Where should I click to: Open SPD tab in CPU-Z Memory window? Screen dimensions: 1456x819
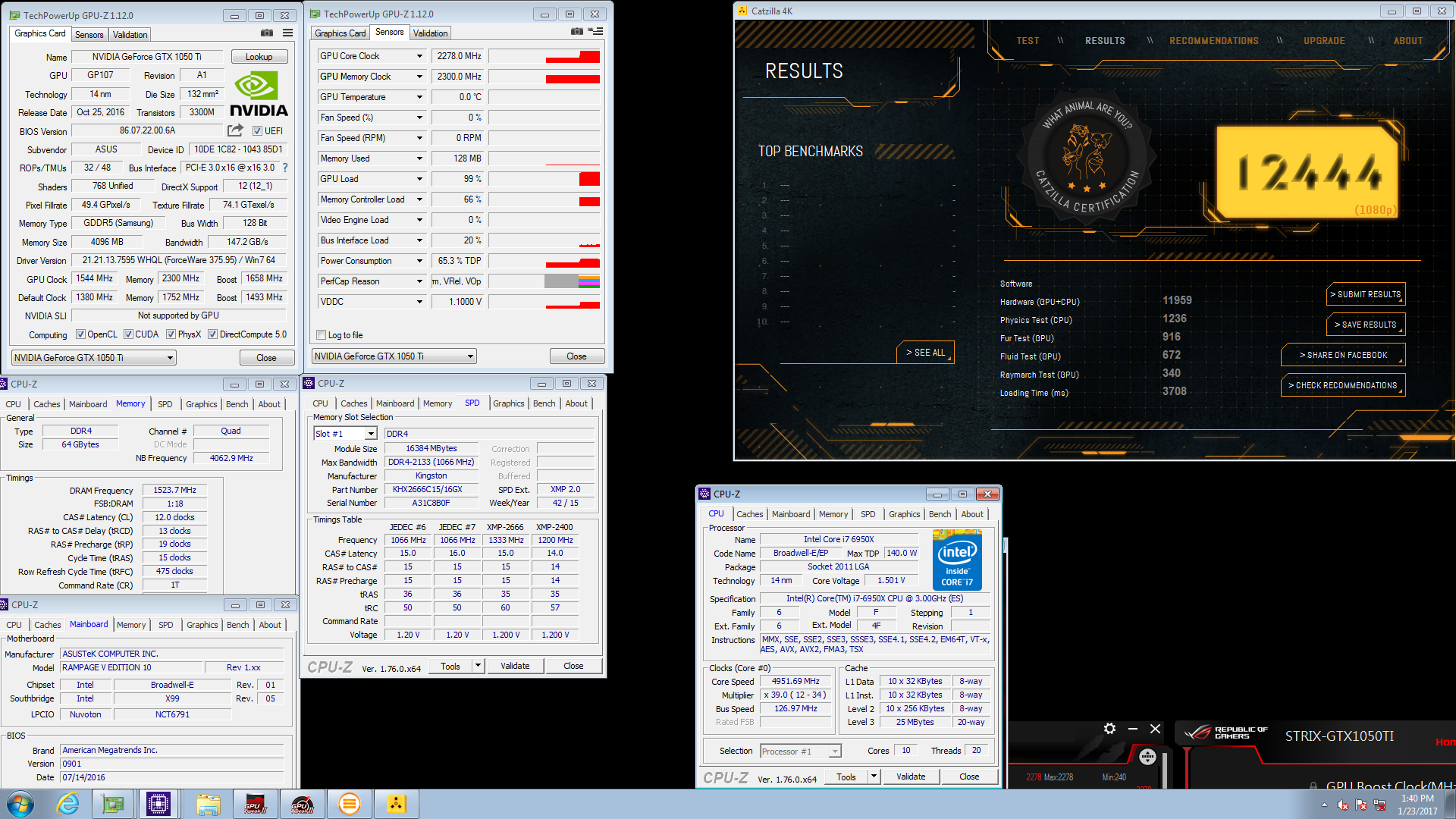165,404
